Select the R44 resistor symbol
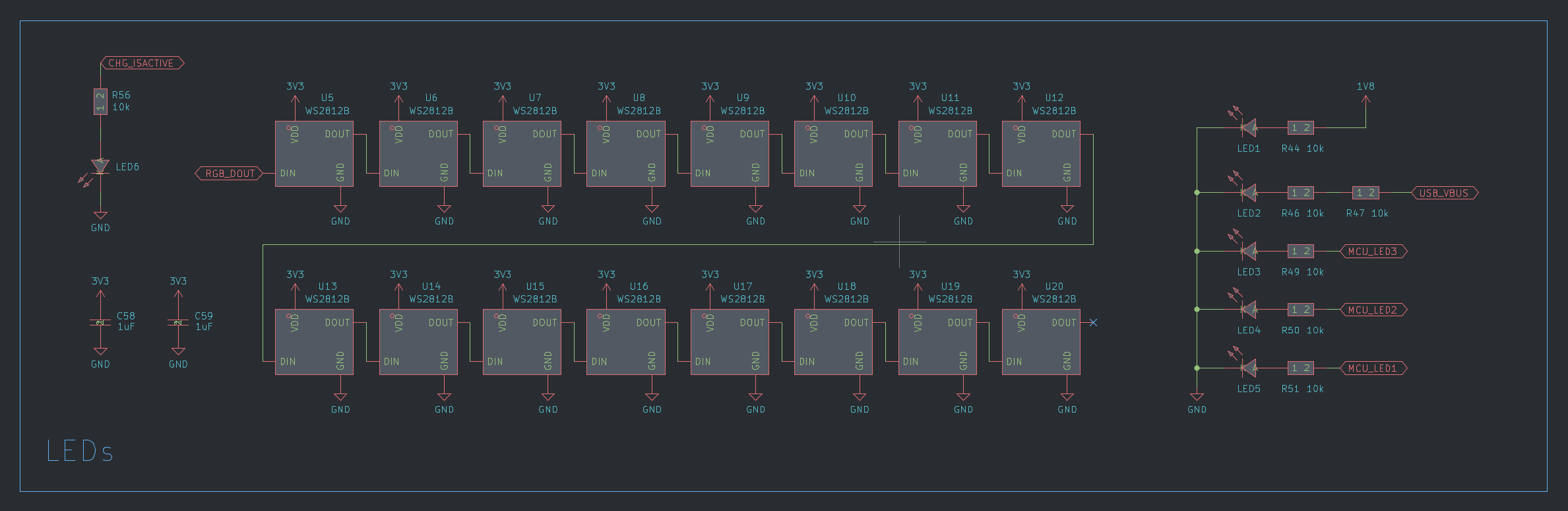Viewport: 1568px width, 511px height. (x=1300, y=127)
